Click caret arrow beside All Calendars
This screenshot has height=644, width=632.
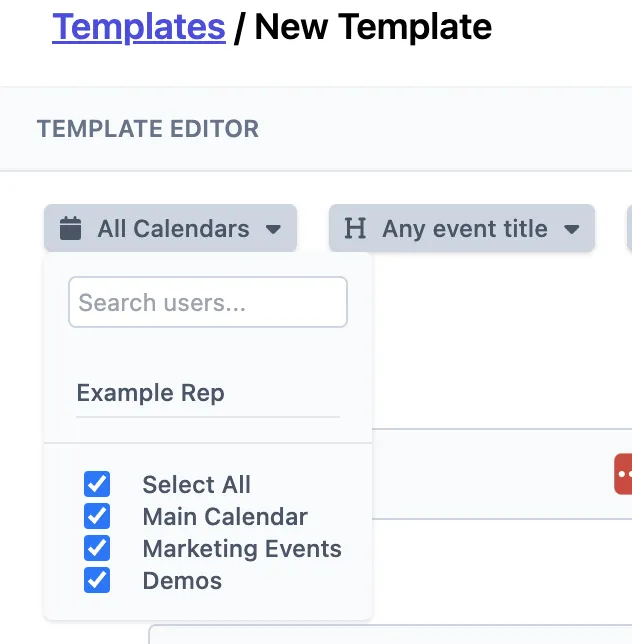273,229
